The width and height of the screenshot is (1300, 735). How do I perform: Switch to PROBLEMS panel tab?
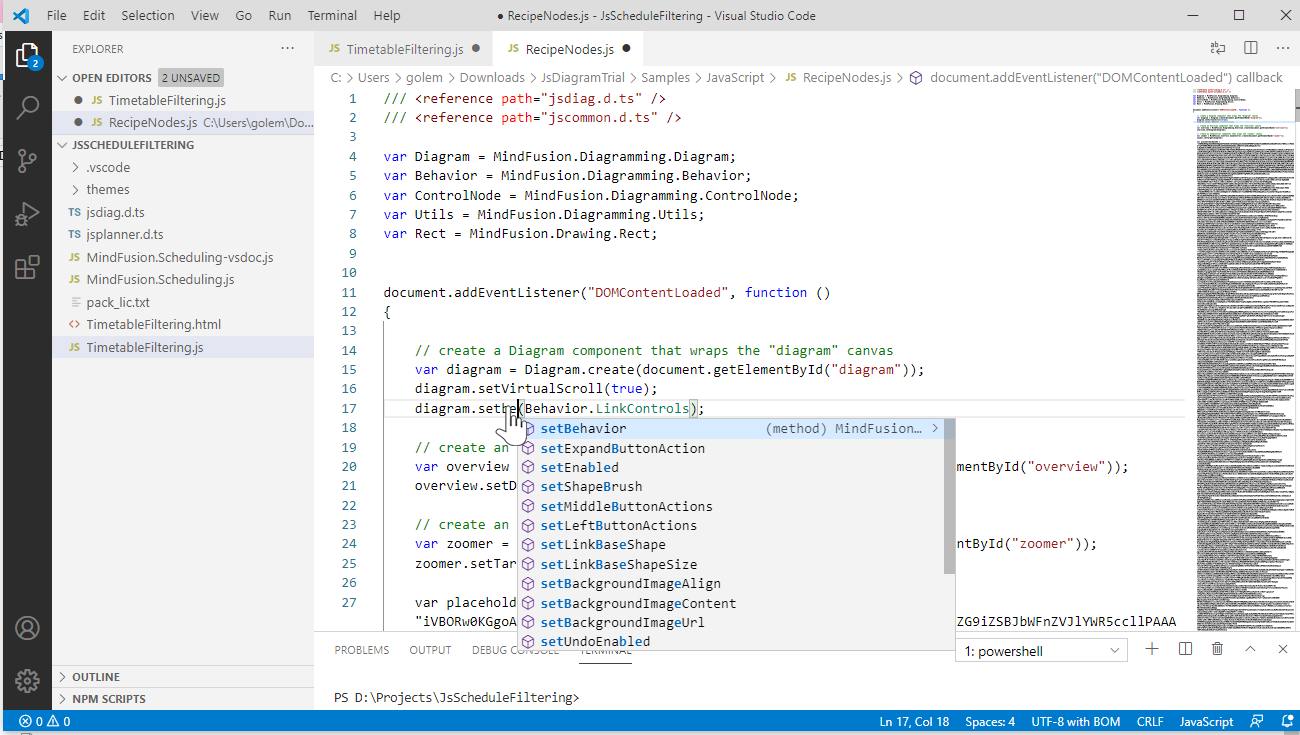coord(361,650)
